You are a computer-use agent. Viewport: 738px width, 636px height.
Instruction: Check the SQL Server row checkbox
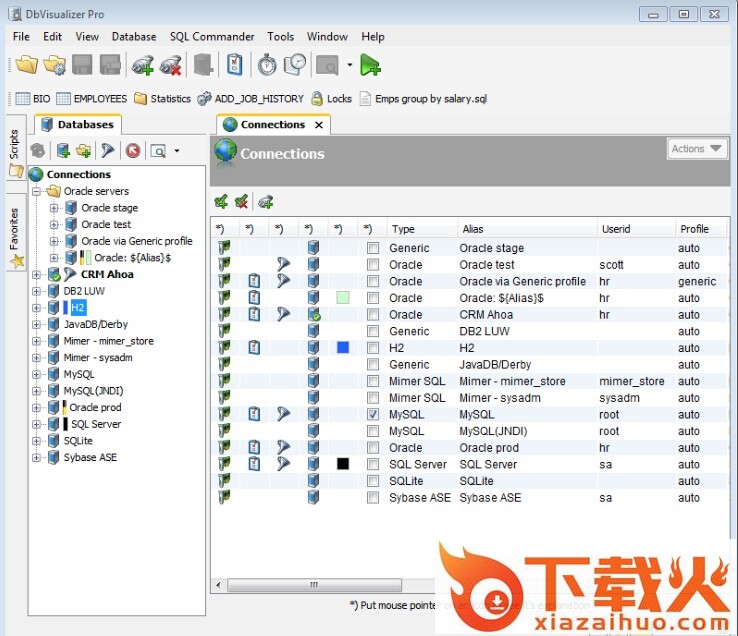(373, 465)
